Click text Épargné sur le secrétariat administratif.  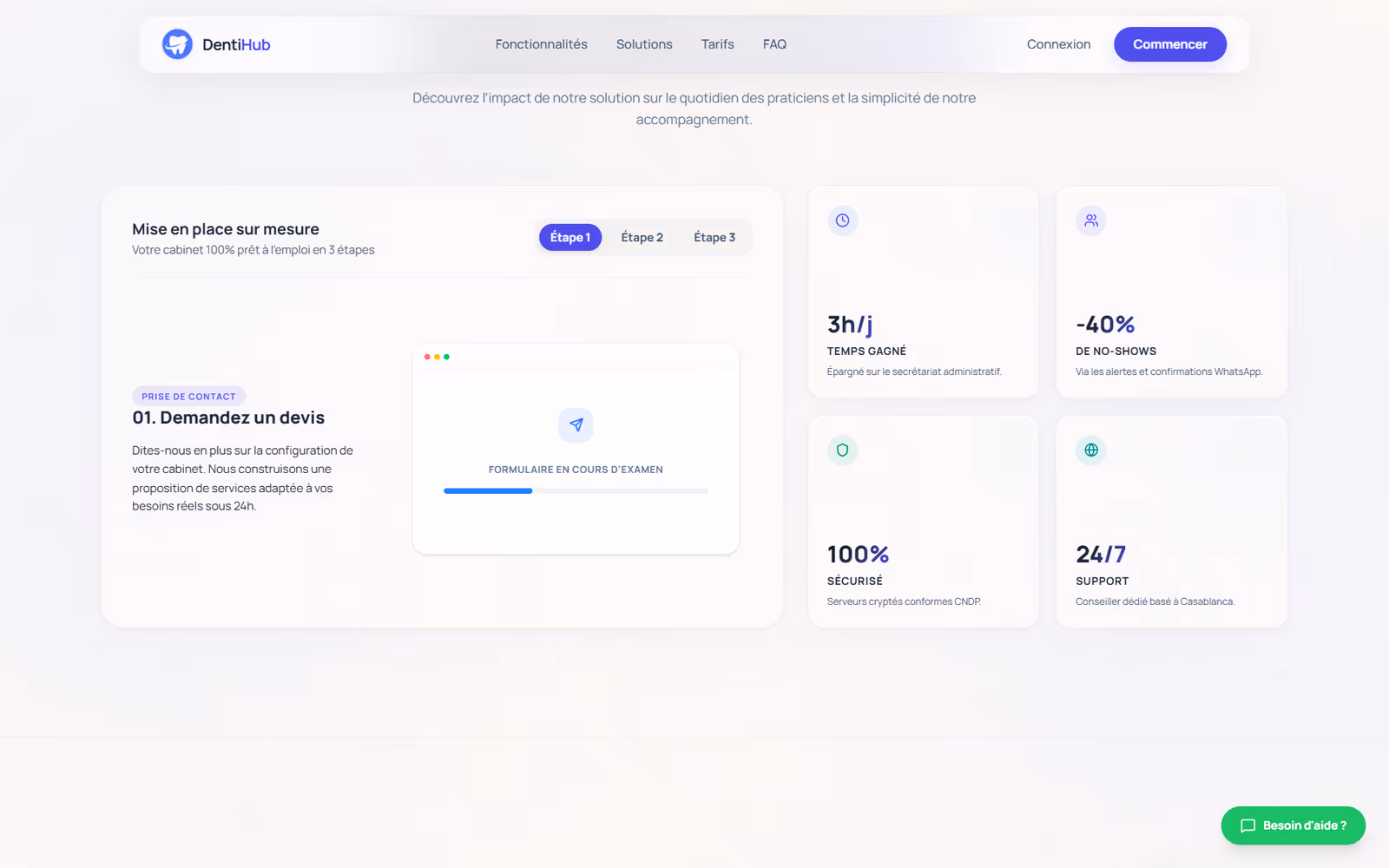(x=914, y=372)
